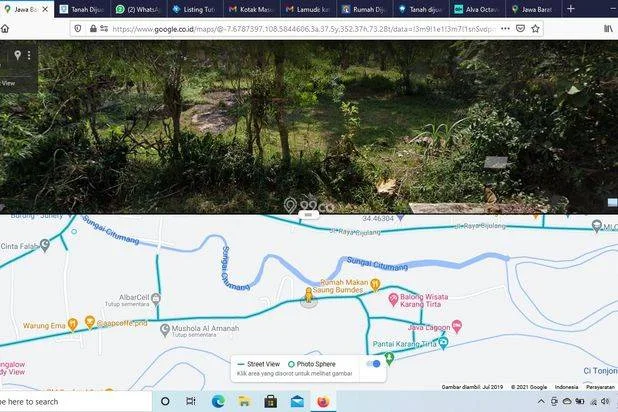
Task: Open the Mail app from taskbar
Action: point(297,401)
